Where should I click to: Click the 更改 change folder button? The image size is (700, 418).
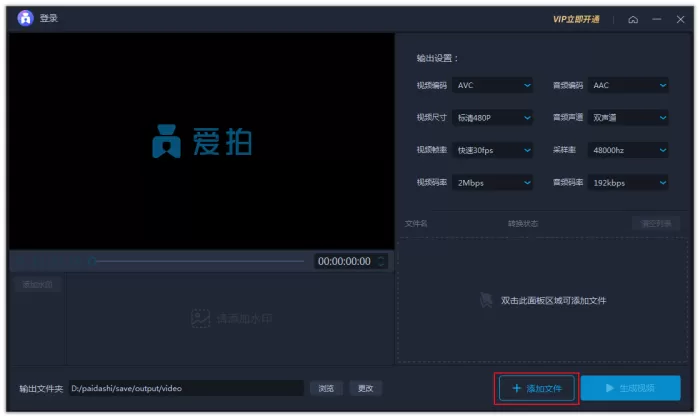coord(365,389)
